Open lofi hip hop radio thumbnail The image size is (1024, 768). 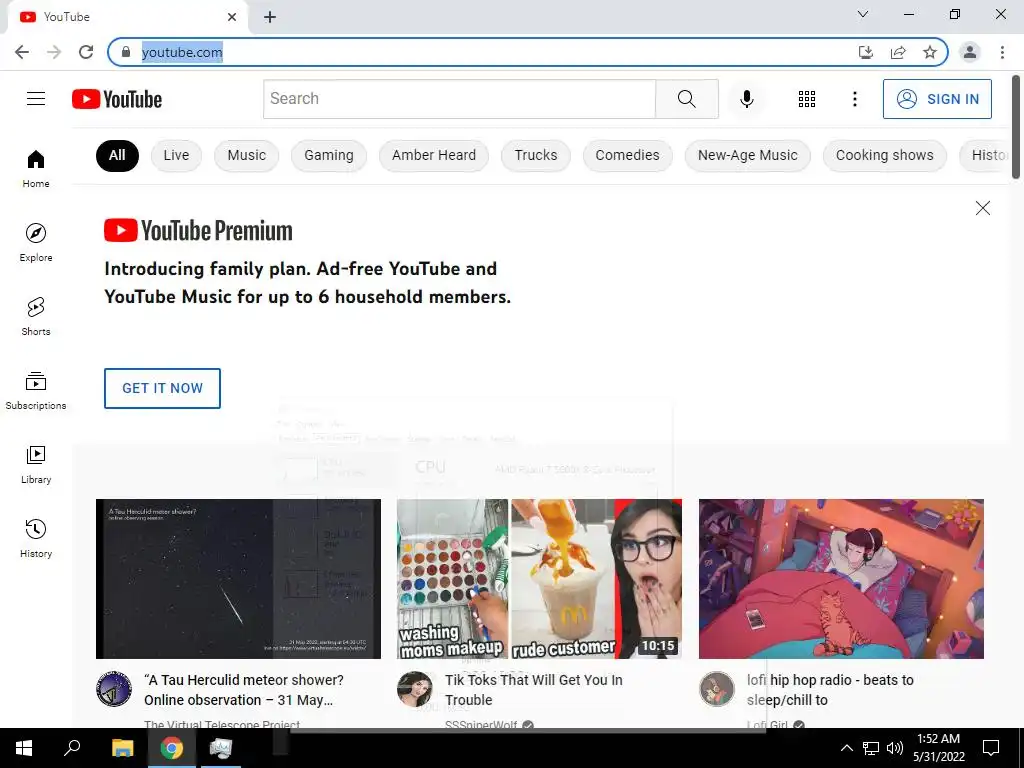(x=841, y=579)
